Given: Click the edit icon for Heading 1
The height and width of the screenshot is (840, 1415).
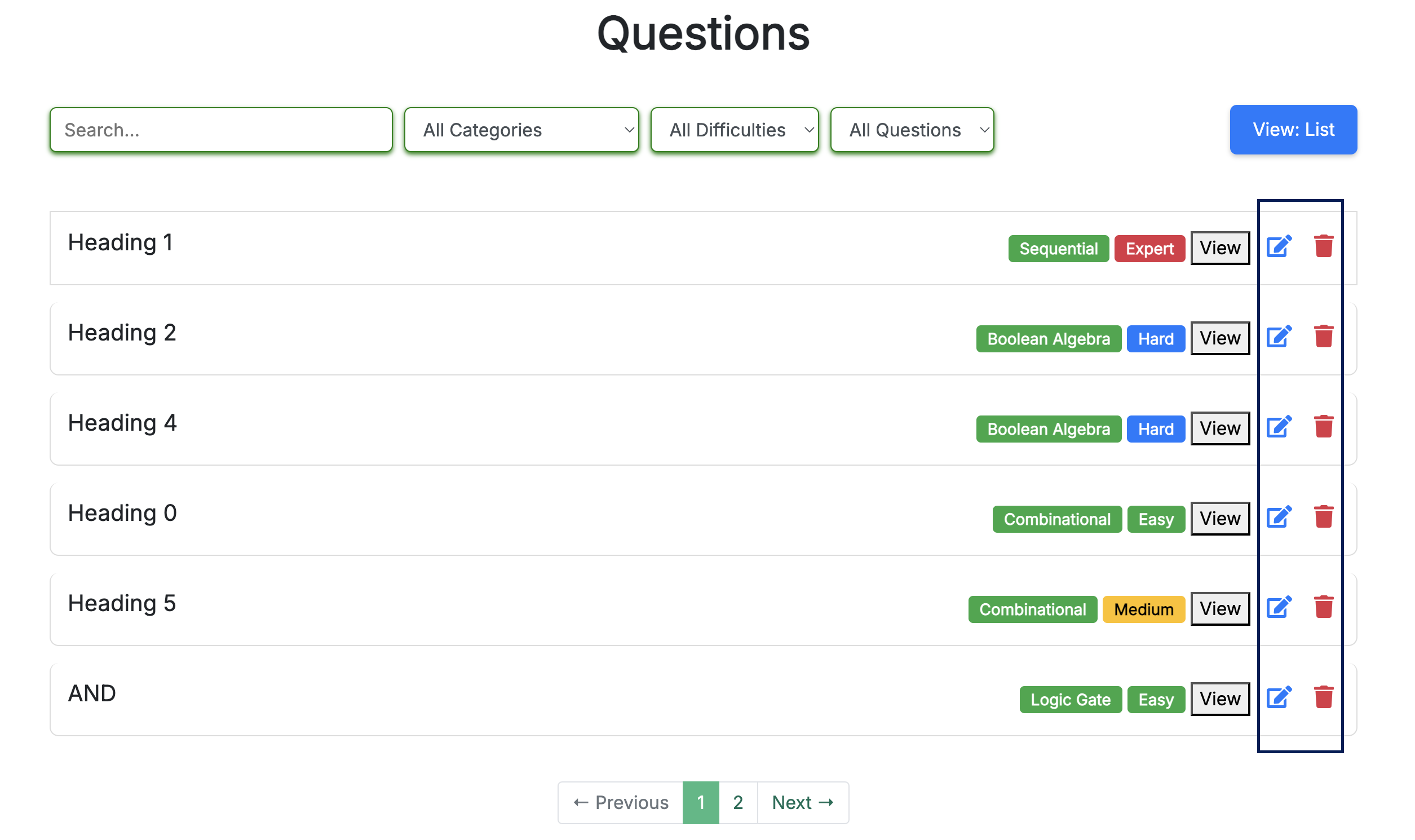Looking at the screenshot, I should coord(1279,246).
